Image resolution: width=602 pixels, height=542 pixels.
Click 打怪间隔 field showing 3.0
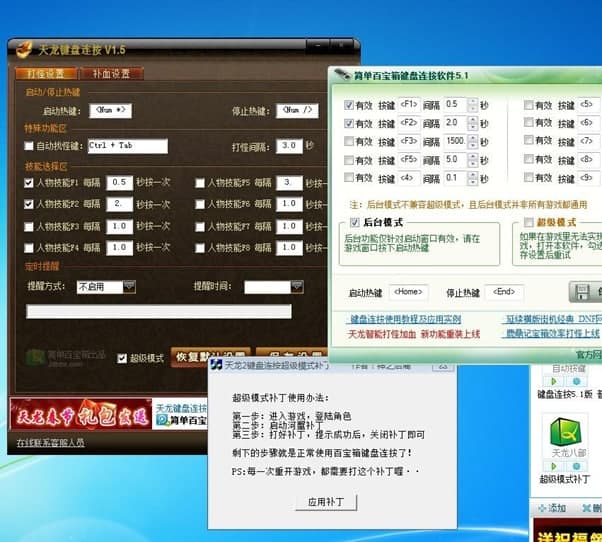coord(289,146)
